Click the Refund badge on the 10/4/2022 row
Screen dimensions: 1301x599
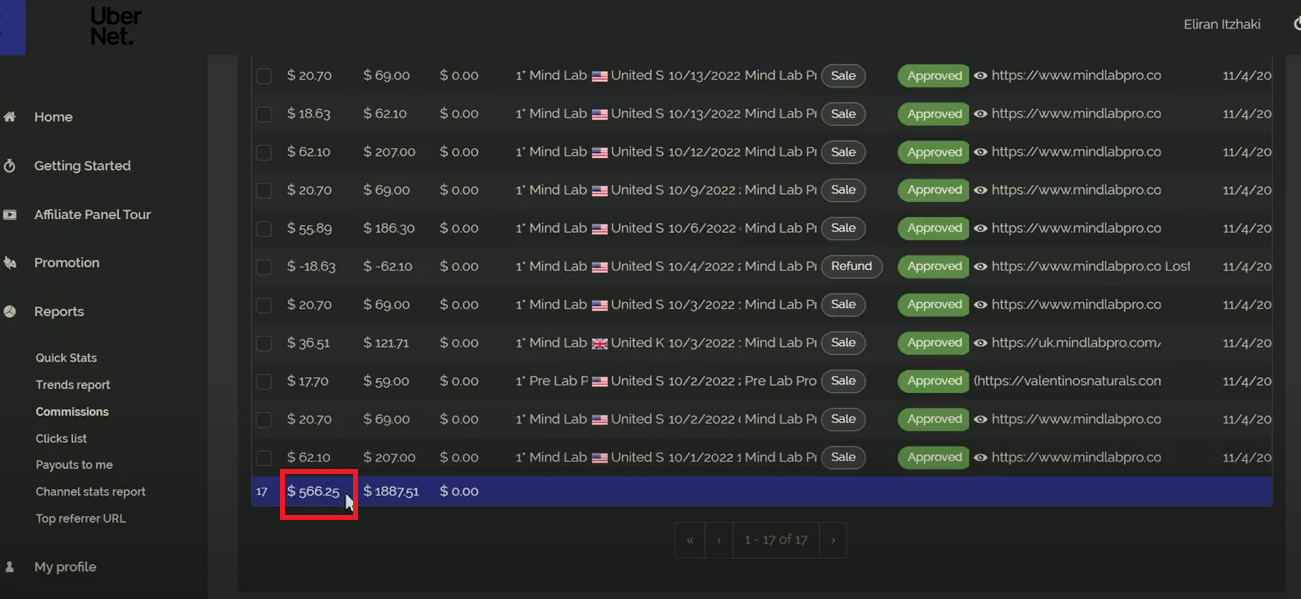coord(851,267)
